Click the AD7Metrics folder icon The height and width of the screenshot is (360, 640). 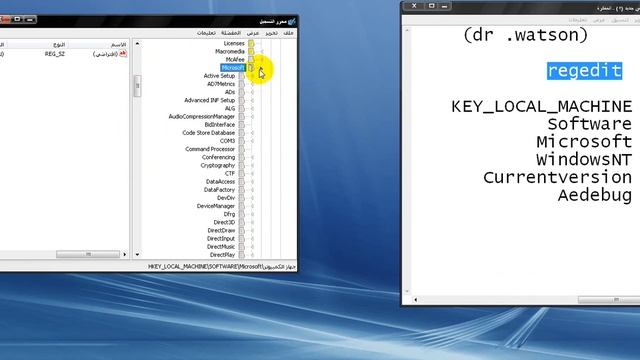pos(242,84)
